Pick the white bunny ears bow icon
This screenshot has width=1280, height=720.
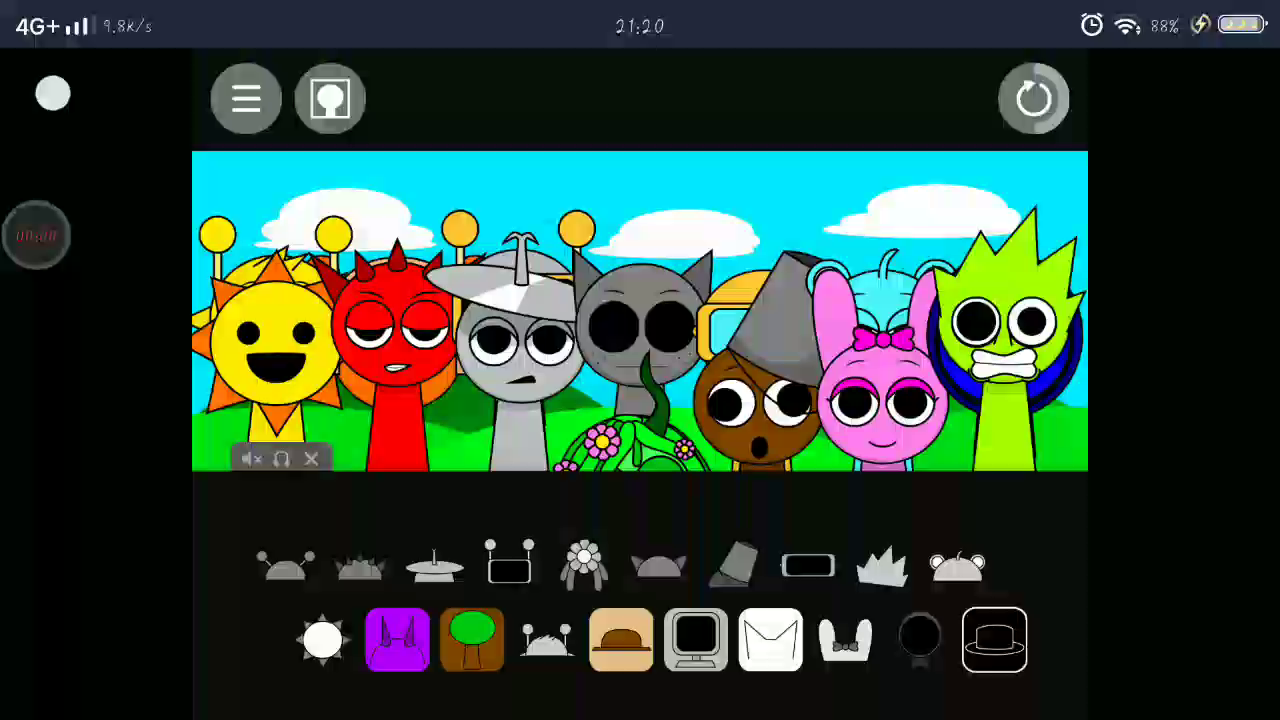845,640
